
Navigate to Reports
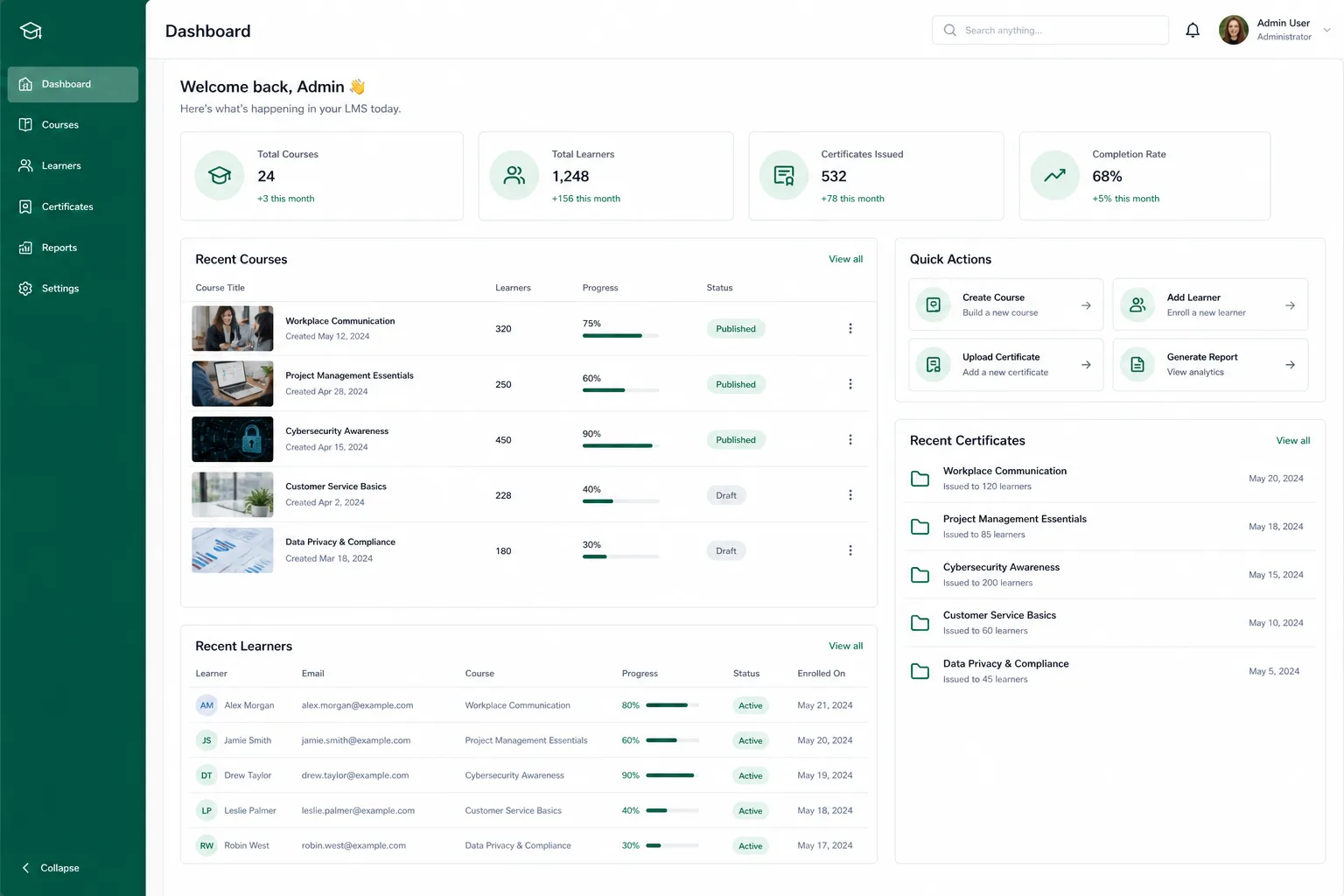point(73,248)
